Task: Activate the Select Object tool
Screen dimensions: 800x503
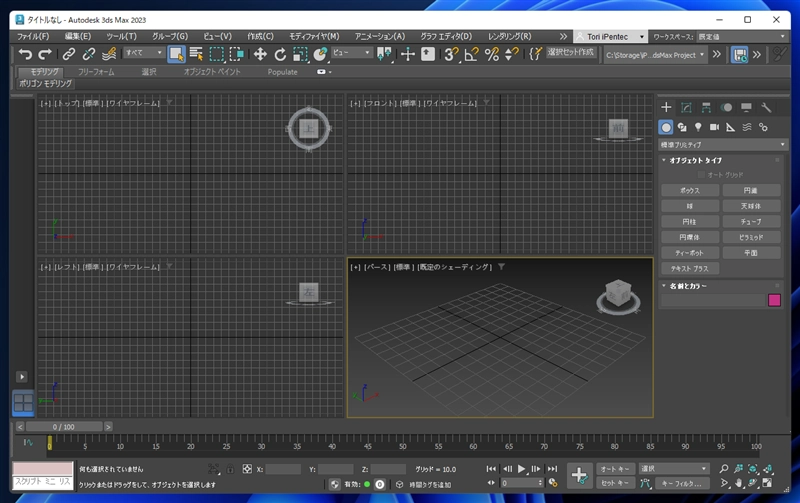Action: tap(176, 54)
